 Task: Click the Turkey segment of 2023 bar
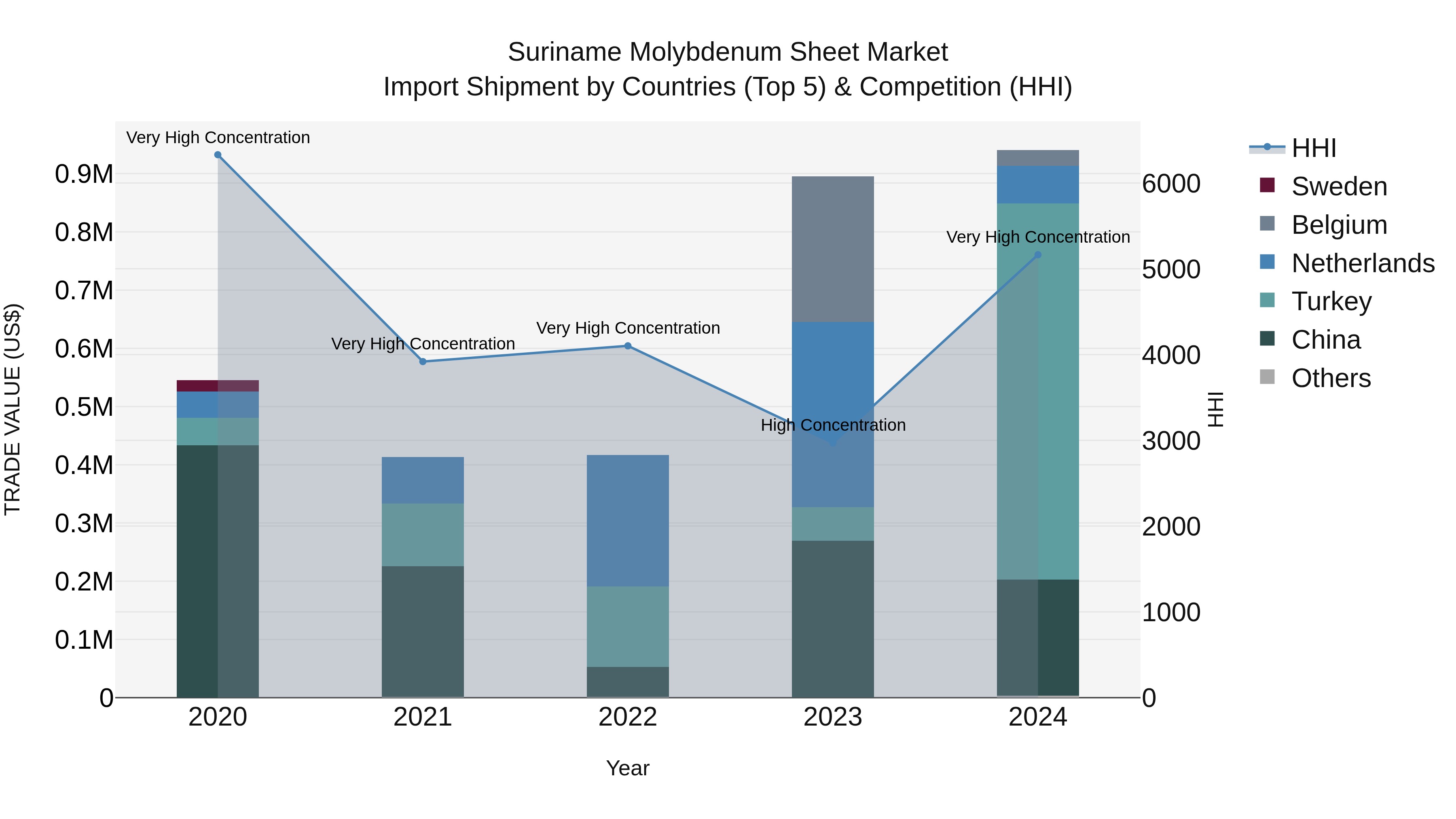tap(833, 524)
